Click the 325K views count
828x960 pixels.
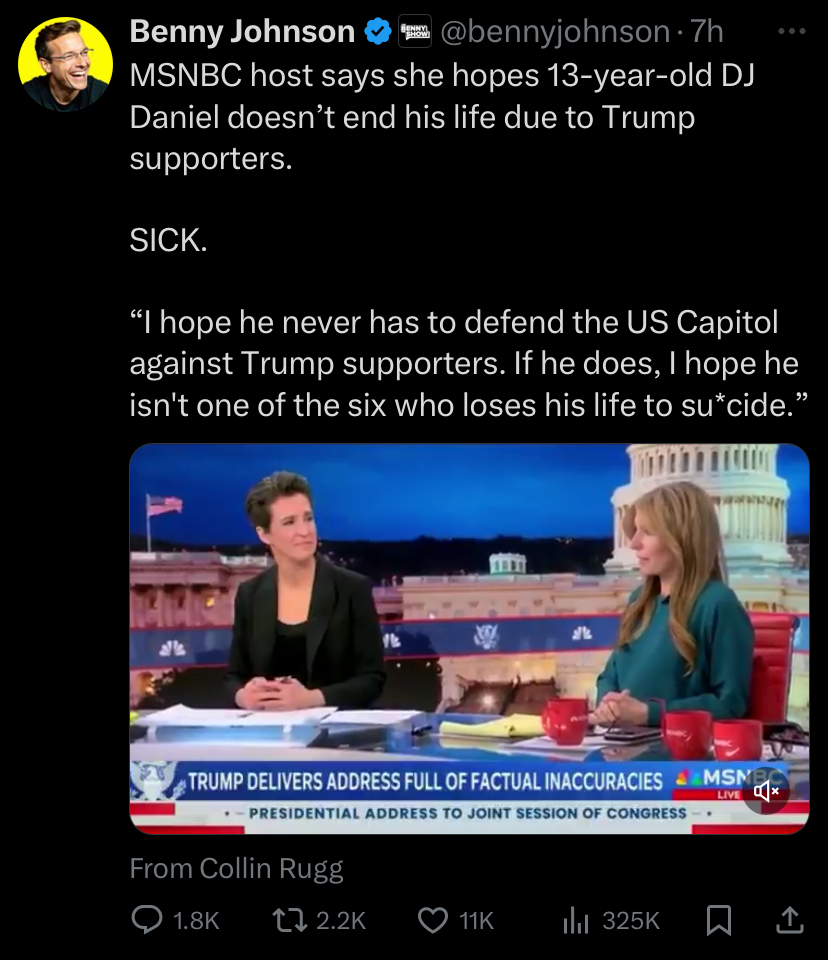631,921
